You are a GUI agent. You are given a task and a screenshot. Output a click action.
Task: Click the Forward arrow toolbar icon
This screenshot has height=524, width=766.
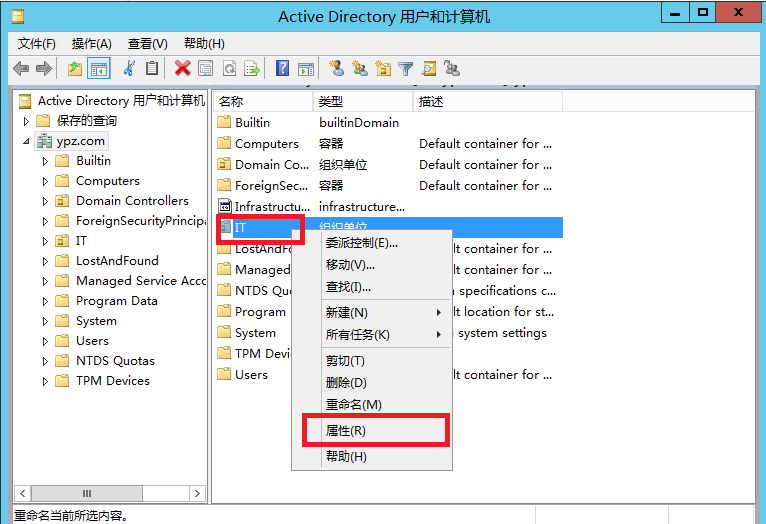(44, 68)
